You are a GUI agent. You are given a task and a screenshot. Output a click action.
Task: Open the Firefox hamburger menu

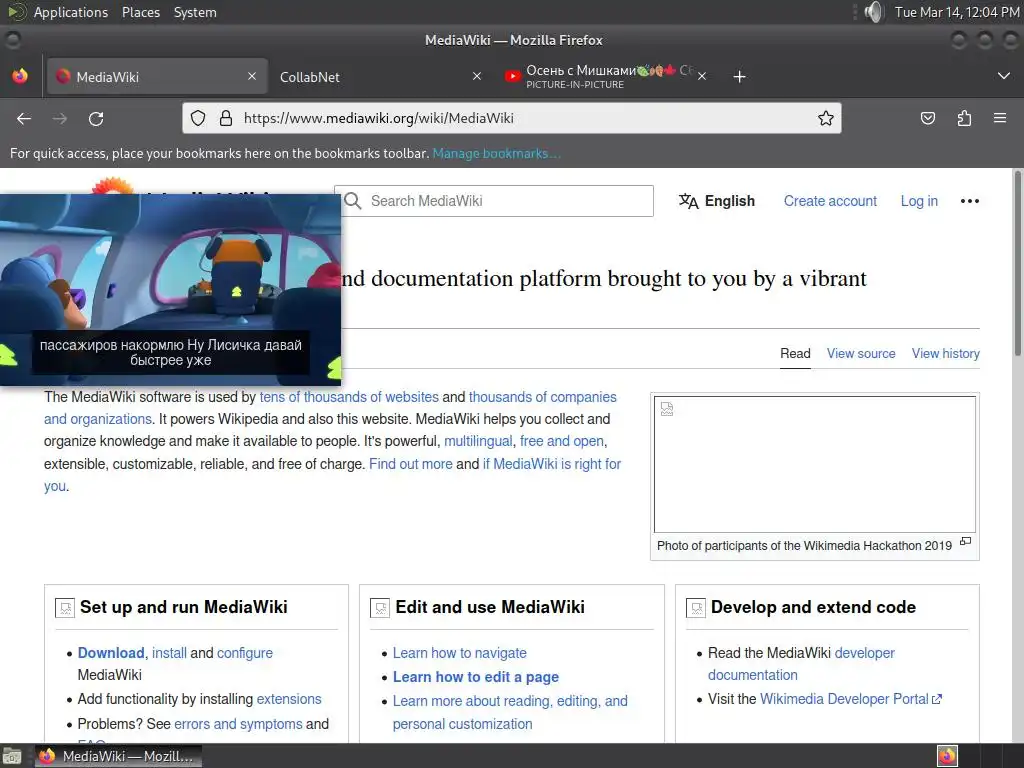(x=1000, y=118)
